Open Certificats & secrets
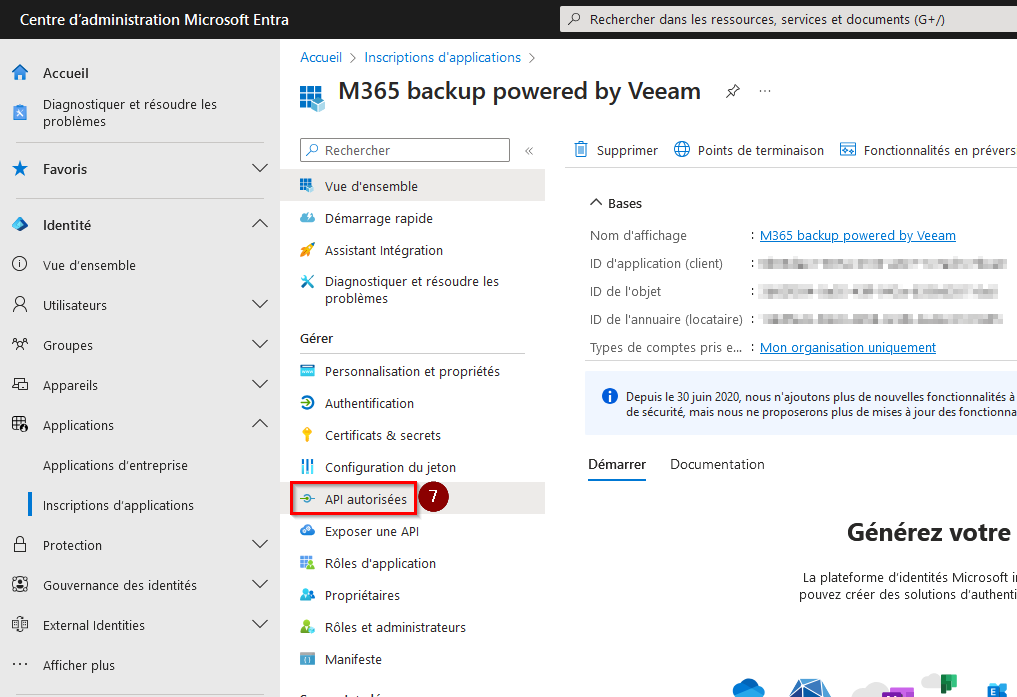The width and height of the screenshot is (1017, 697). click(383, 435)
